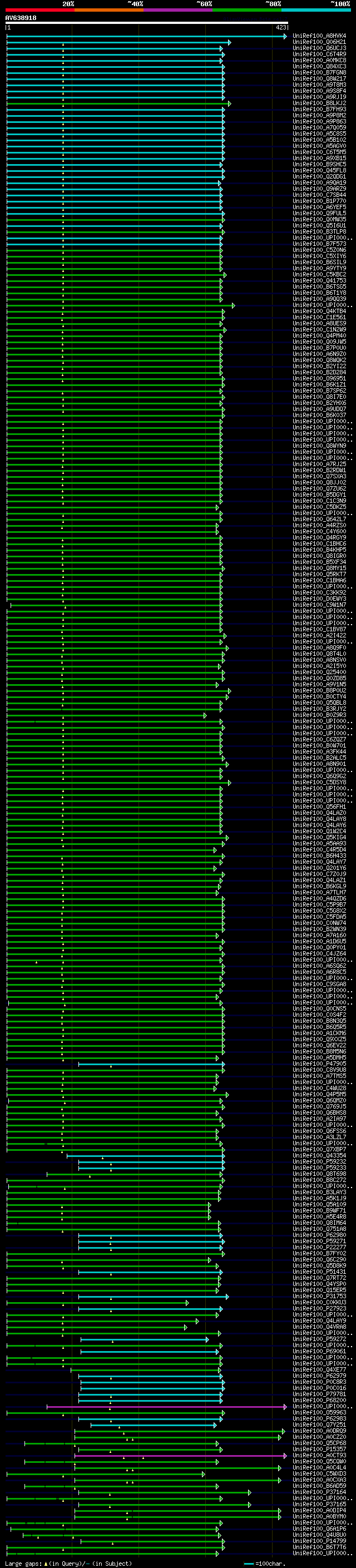Select the UniRef100_B7FY02 label
Viewport: 356px width, 1568px height.
[x=319, y=1254]
